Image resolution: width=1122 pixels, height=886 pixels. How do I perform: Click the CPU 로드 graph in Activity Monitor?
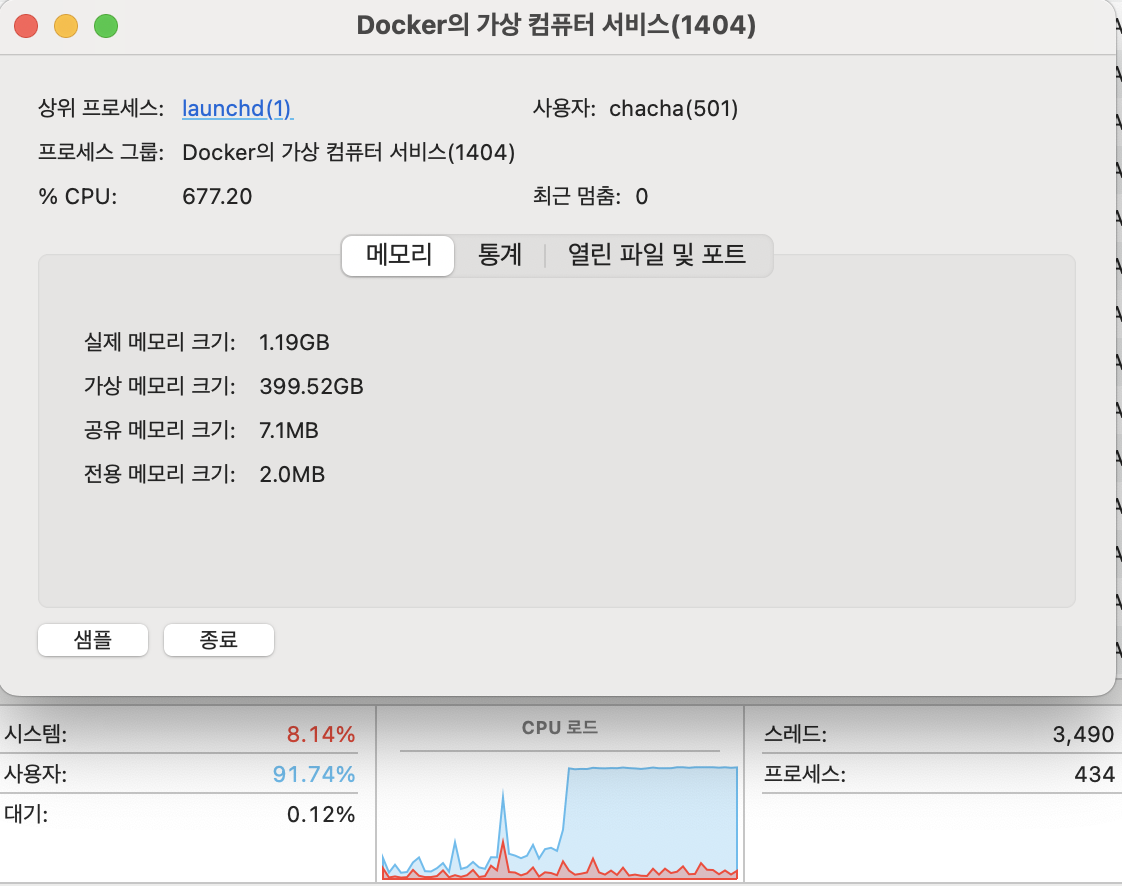560,823
